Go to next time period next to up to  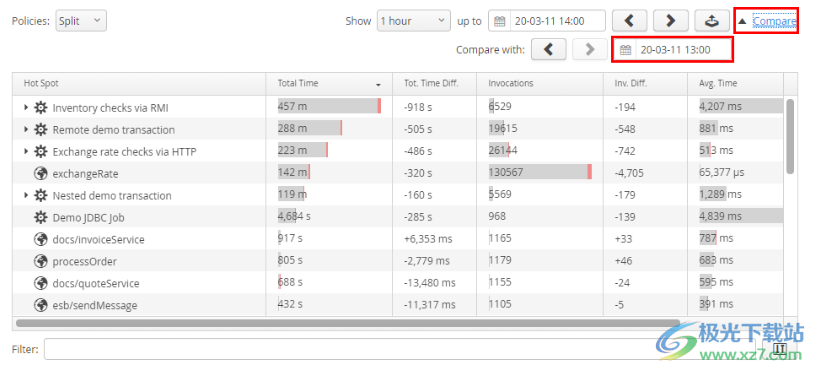click(671, 21)
